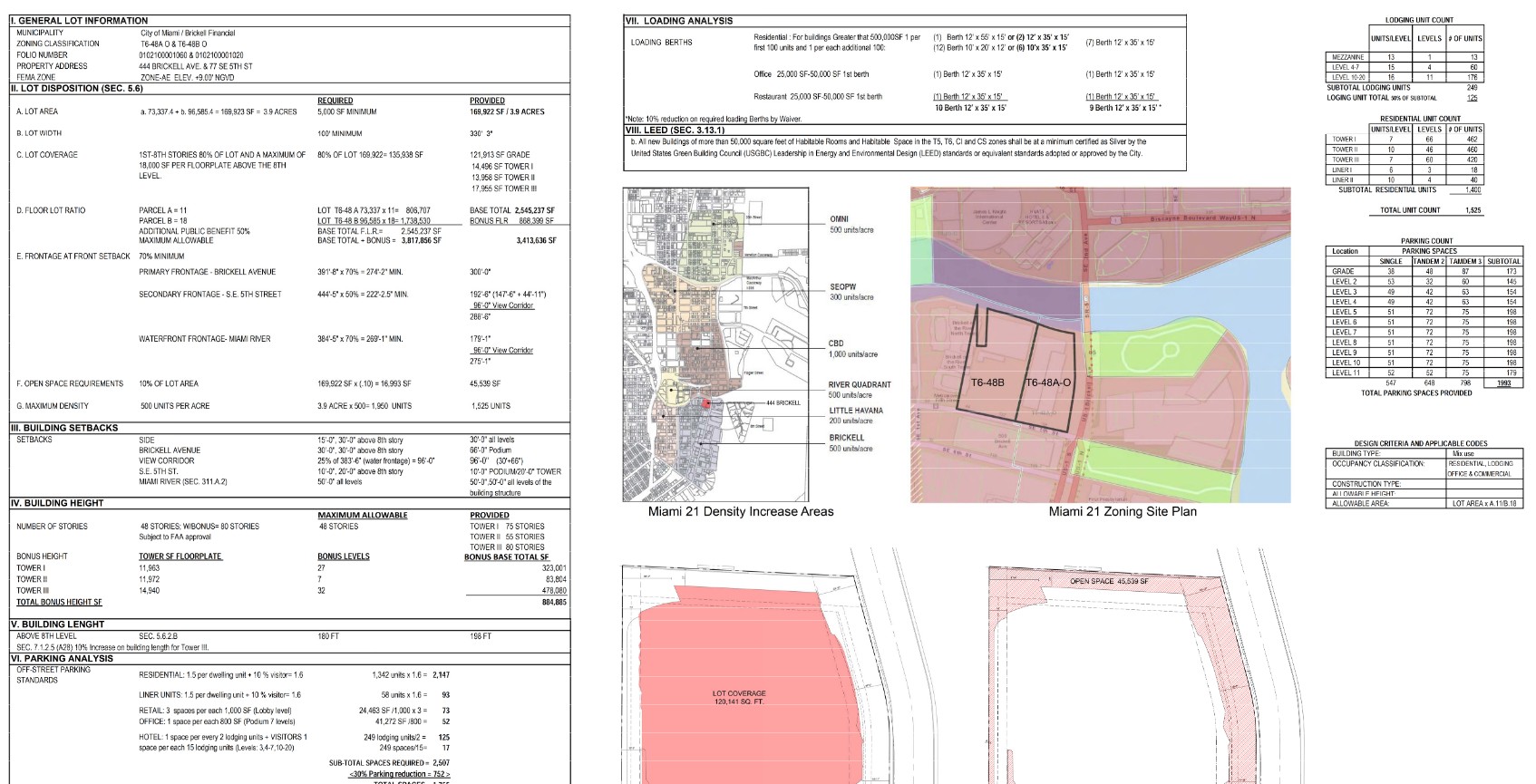
Task: Click the 'C. LOT COVERAGE' row label
Action: point(47,155)
